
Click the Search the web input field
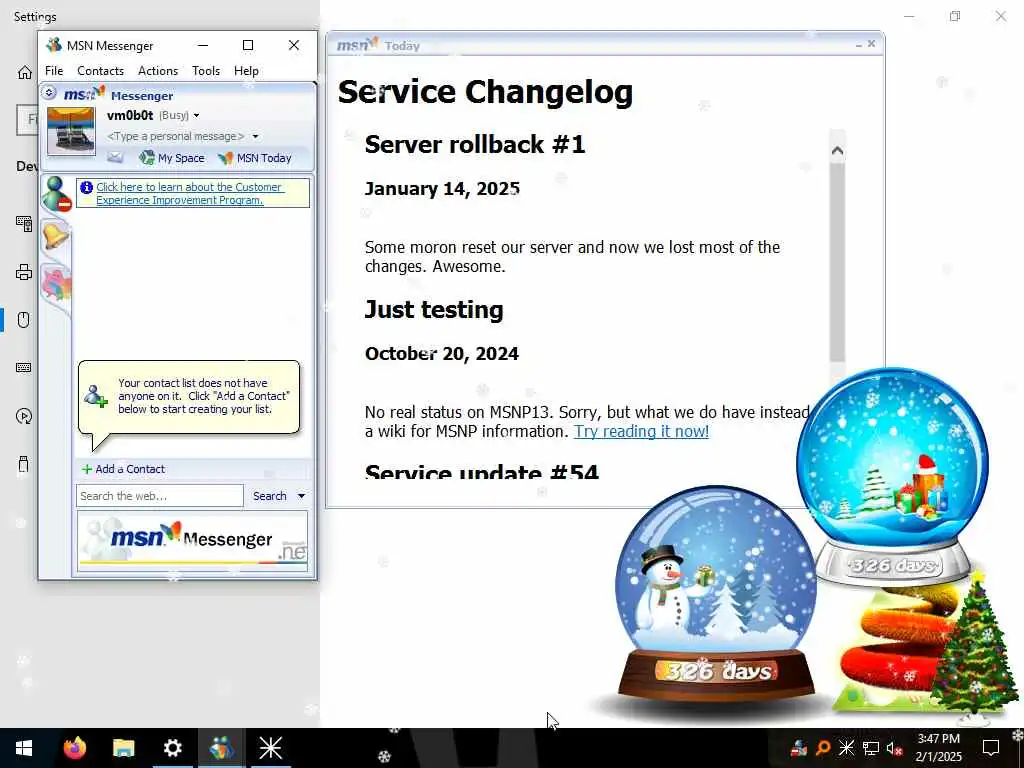tap(159, 496)
